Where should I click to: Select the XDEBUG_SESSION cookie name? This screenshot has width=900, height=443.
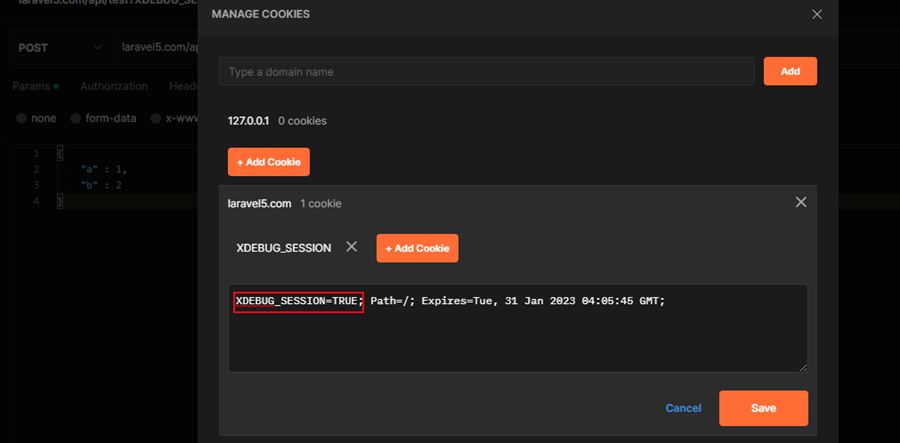(x=283, y=248)
